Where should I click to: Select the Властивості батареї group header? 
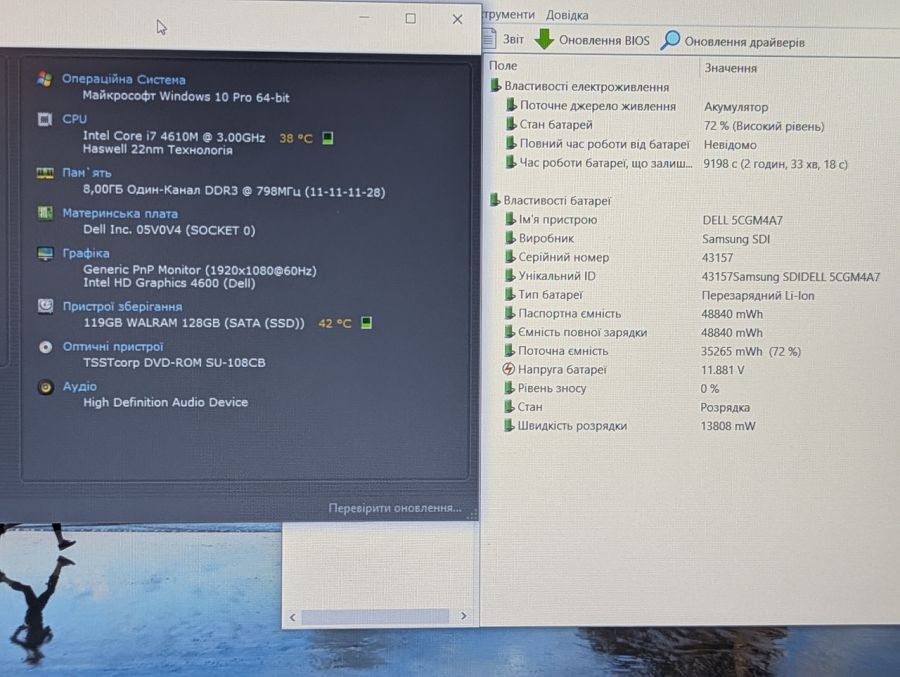pyautogui.click(x=557, y=200)
